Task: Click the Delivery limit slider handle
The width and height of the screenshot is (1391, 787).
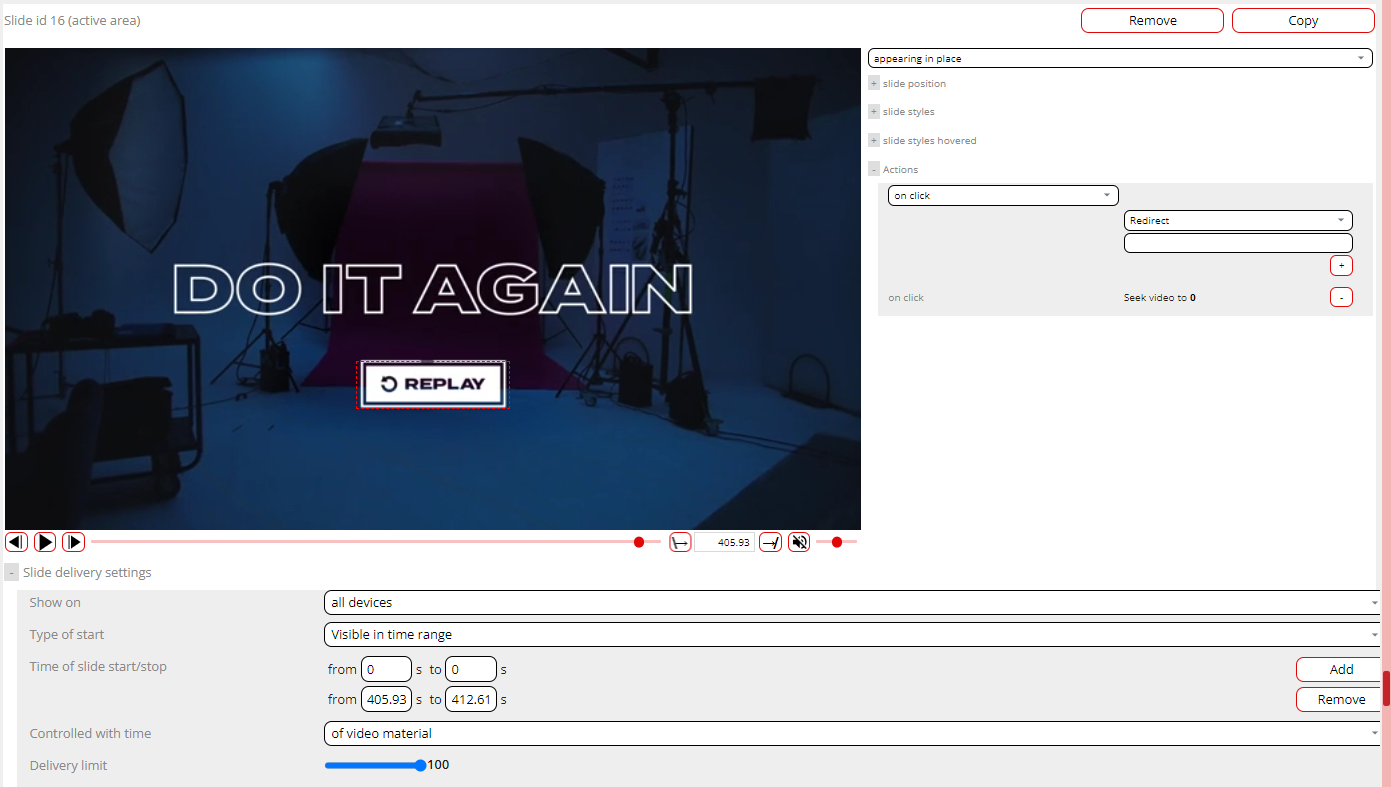Action: [420, 766]
